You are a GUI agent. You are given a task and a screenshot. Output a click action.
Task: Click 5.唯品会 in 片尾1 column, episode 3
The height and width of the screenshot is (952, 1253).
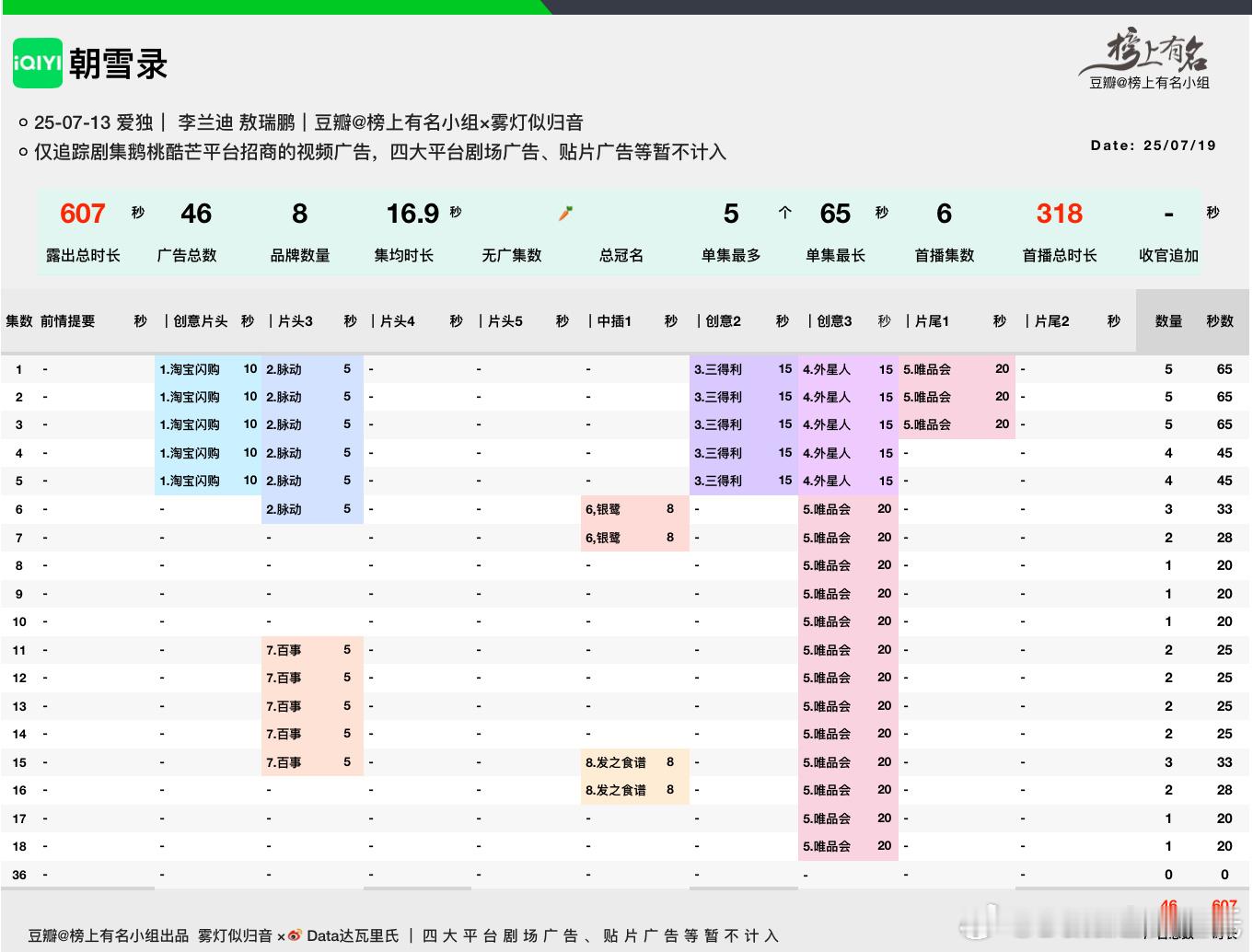click(x=927, y=424)
